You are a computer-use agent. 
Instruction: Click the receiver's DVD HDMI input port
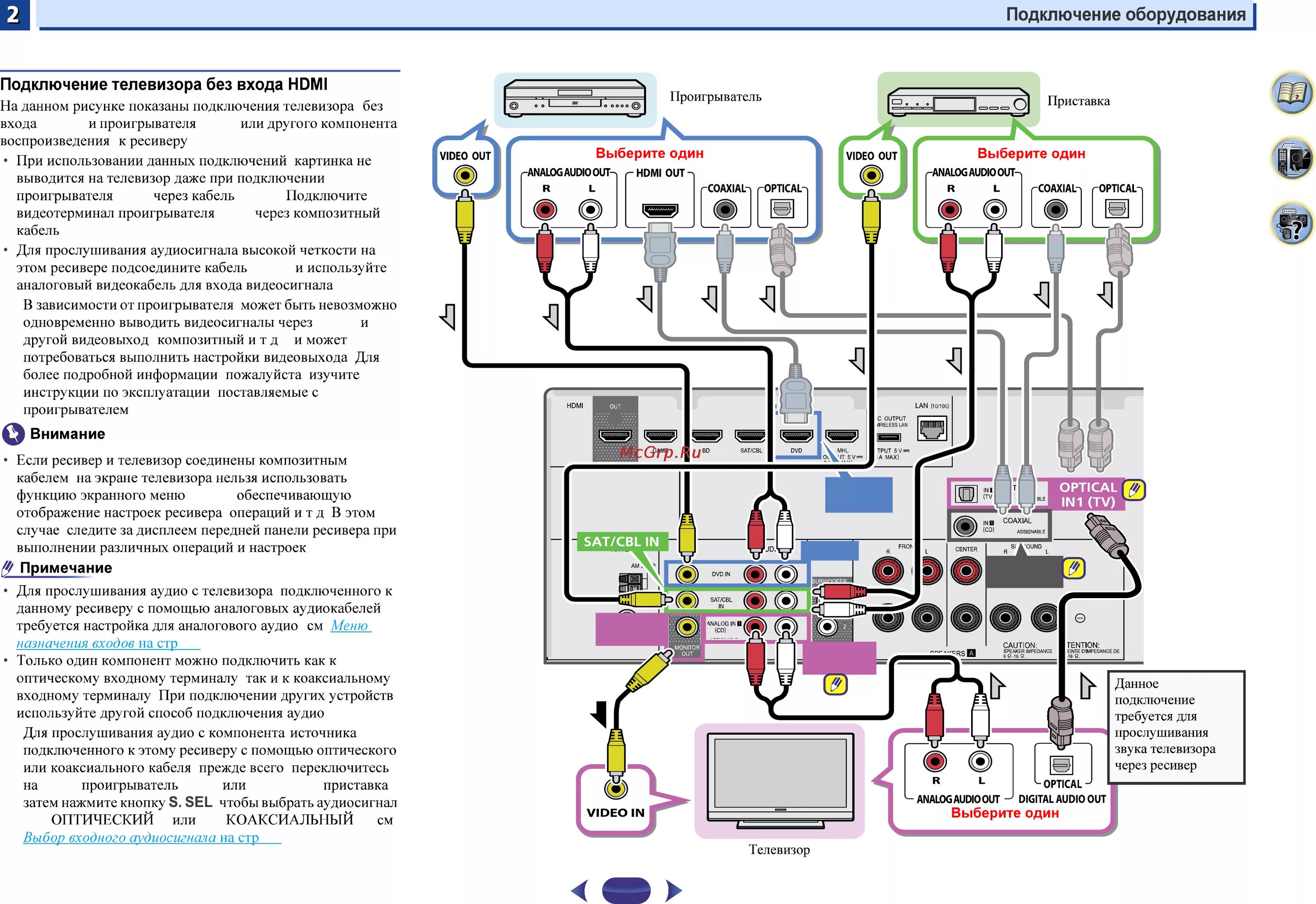click(796, 436)
